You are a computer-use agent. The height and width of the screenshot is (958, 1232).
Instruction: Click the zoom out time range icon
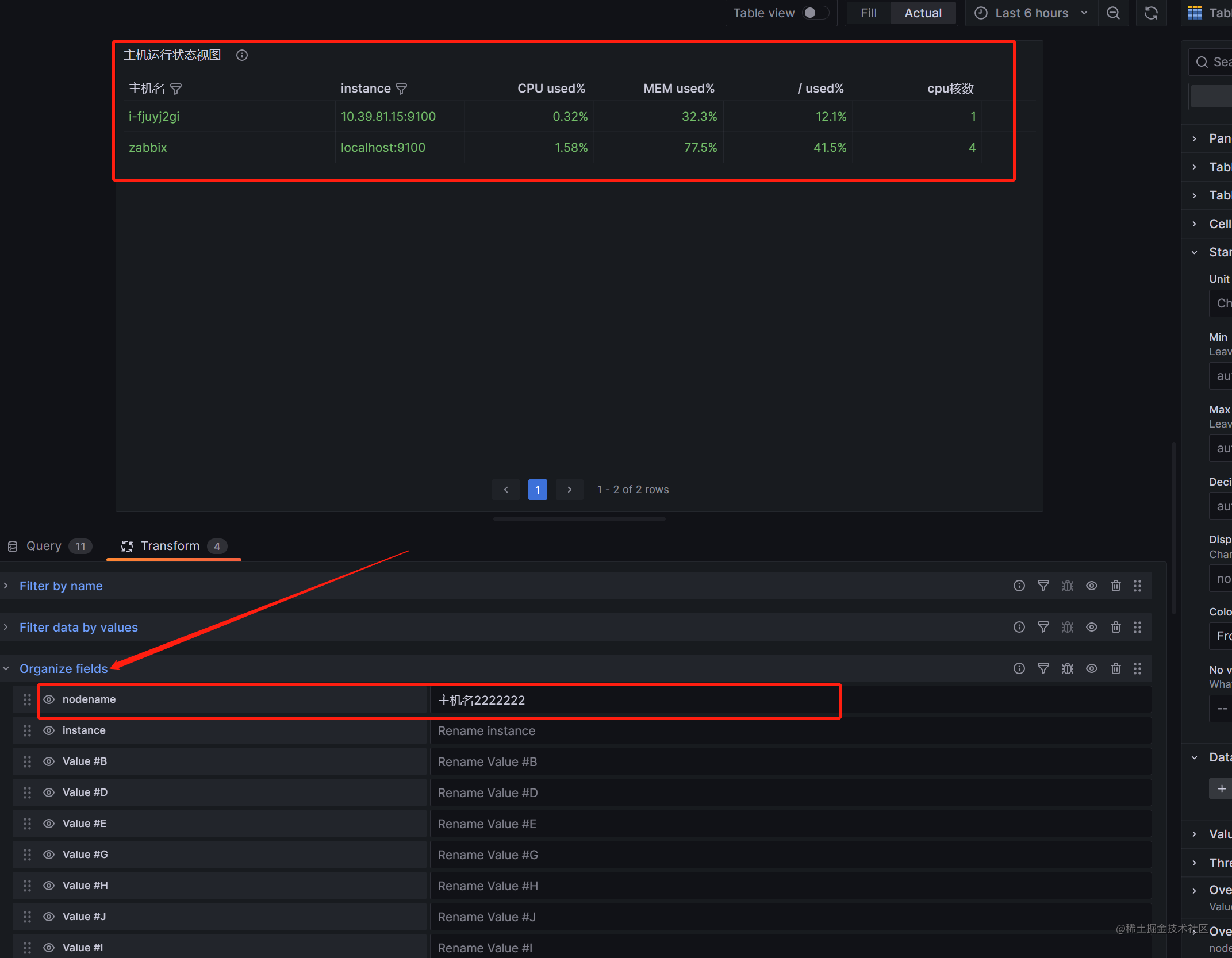(1113, 13)
